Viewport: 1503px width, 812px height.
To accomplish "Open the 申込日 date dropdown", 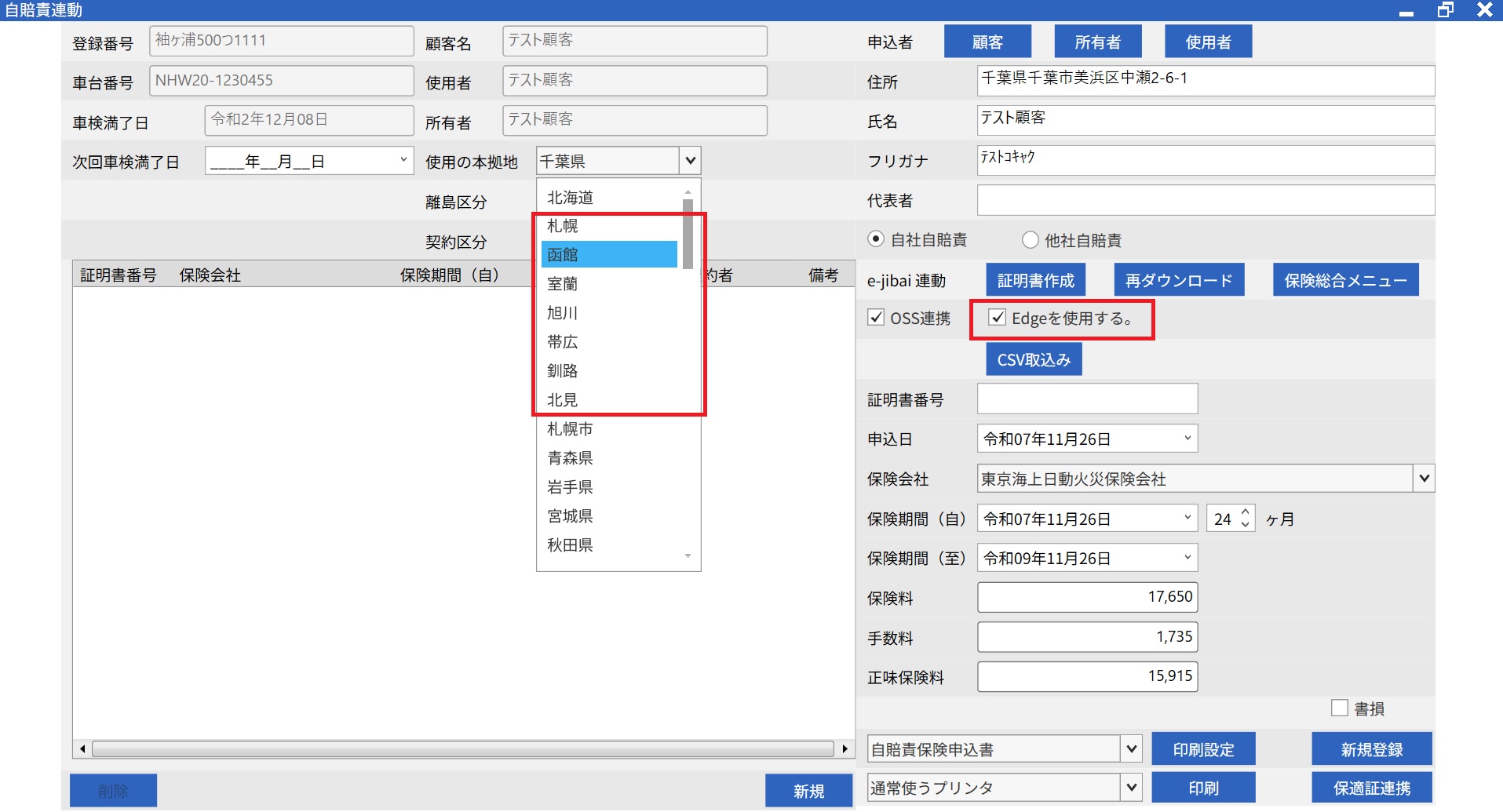I will 1187,439.
